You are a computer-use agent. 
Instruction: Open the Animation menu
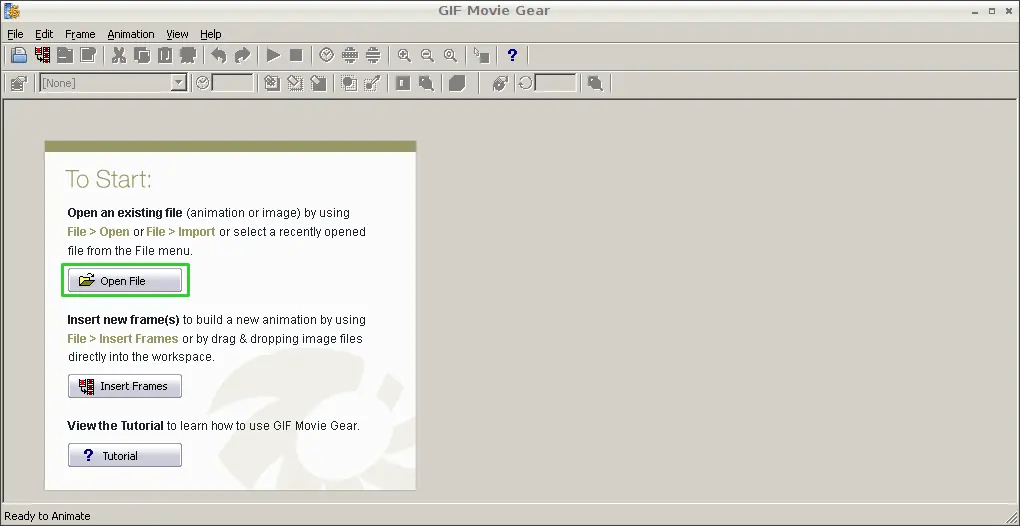click(131, 34)
